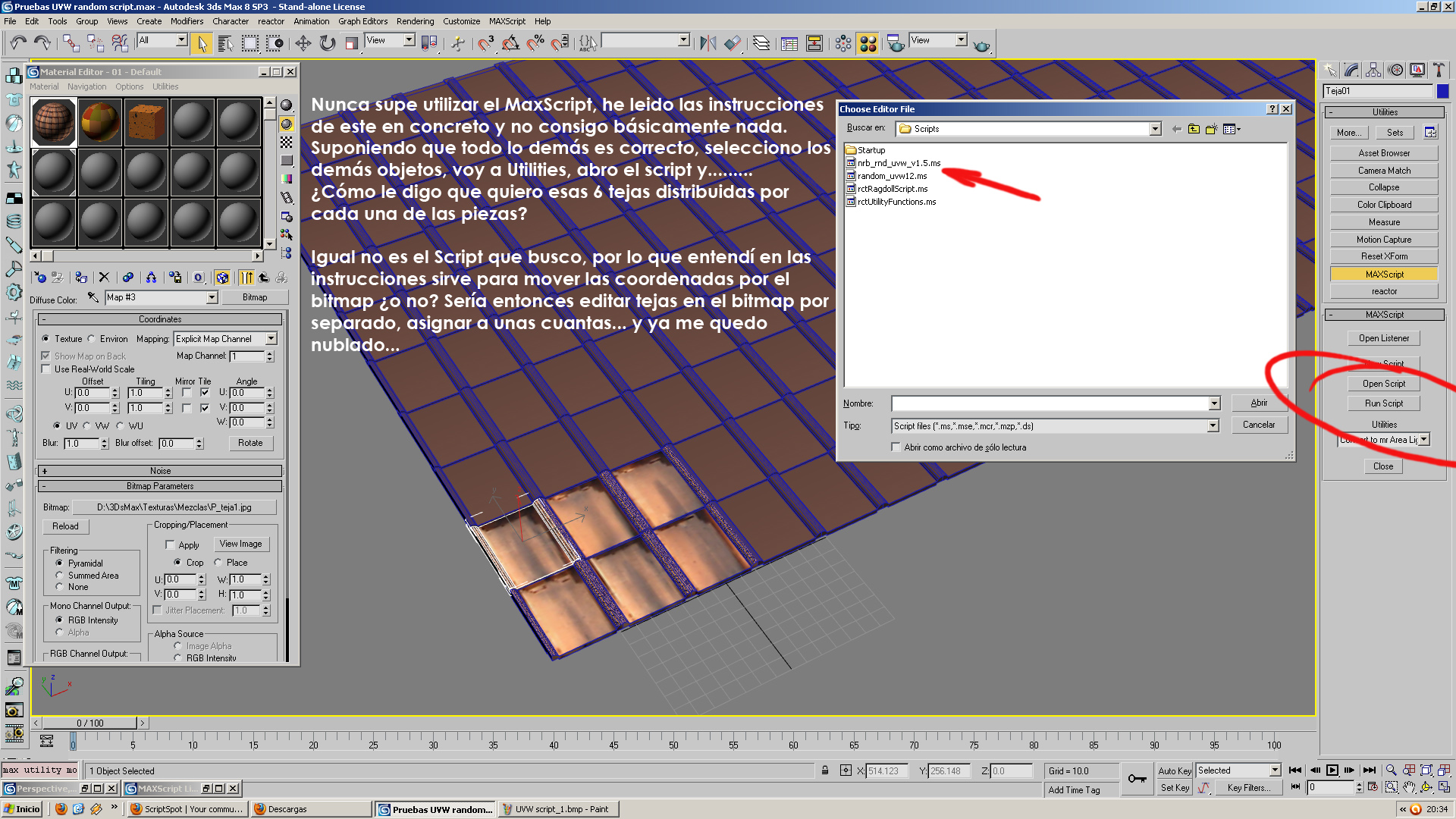Click the Quick Render teapot icon

981,45
